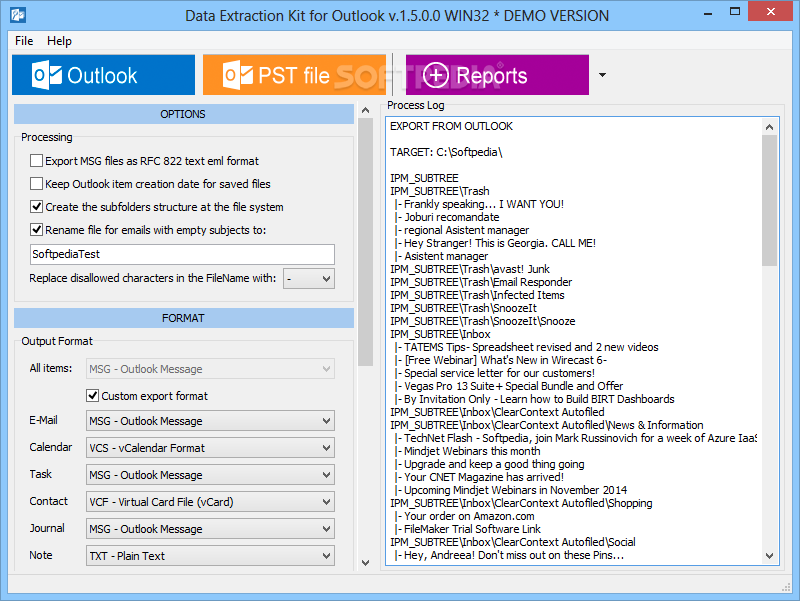The width and height of the screenshot is (800, 601).
Task: Open the All items format dropdown
Action: [x=210, y=369]
